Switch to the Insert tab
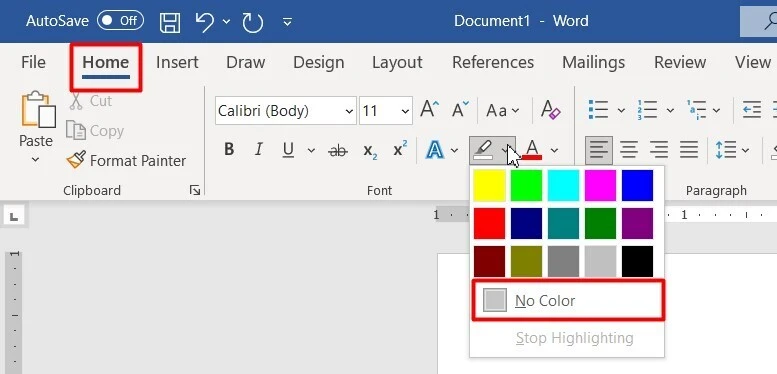The image size is (777, 374). 177,62
